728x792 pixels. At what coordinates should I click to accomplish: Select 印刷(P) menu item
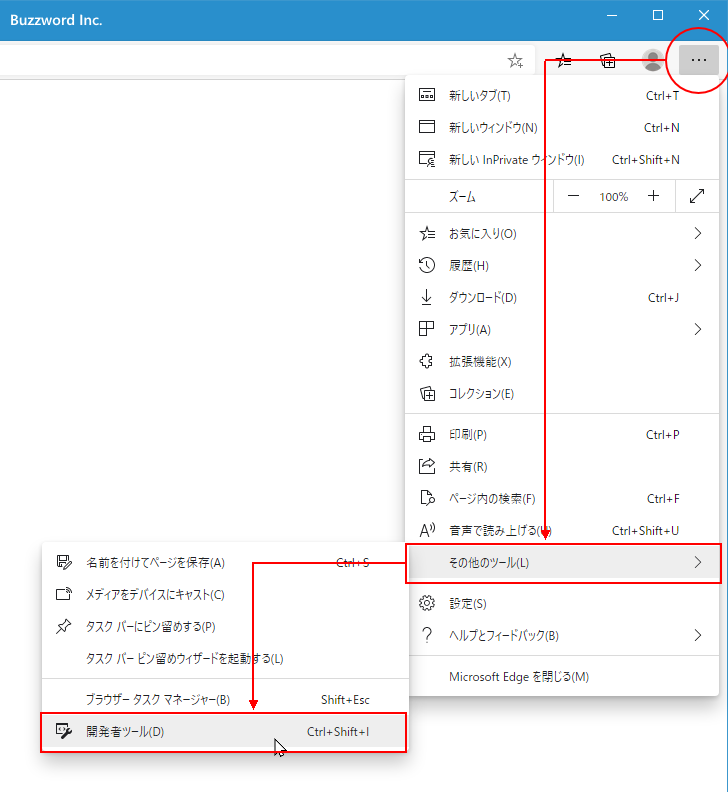(562, 434)
